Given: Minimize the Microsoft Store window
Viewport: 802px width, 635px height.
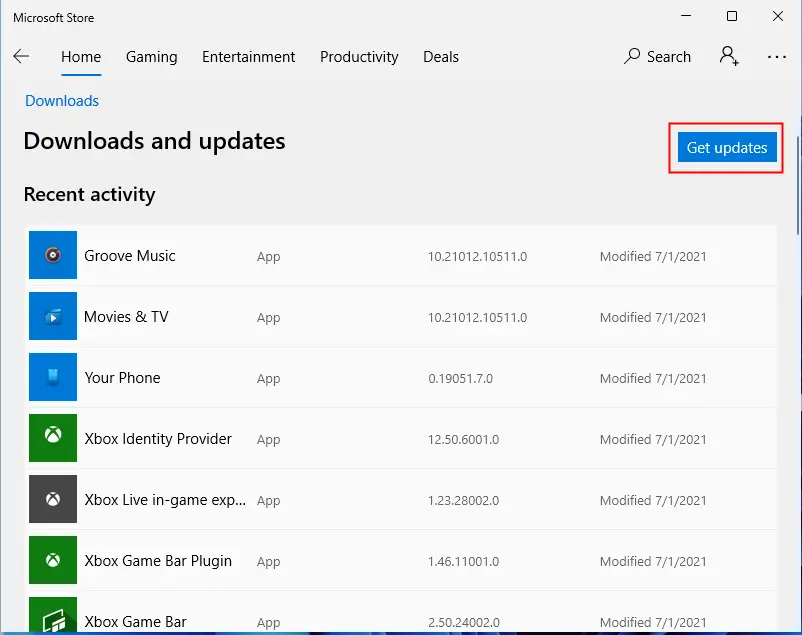Looking at the screenshot, I should click(x=686, y=16).
